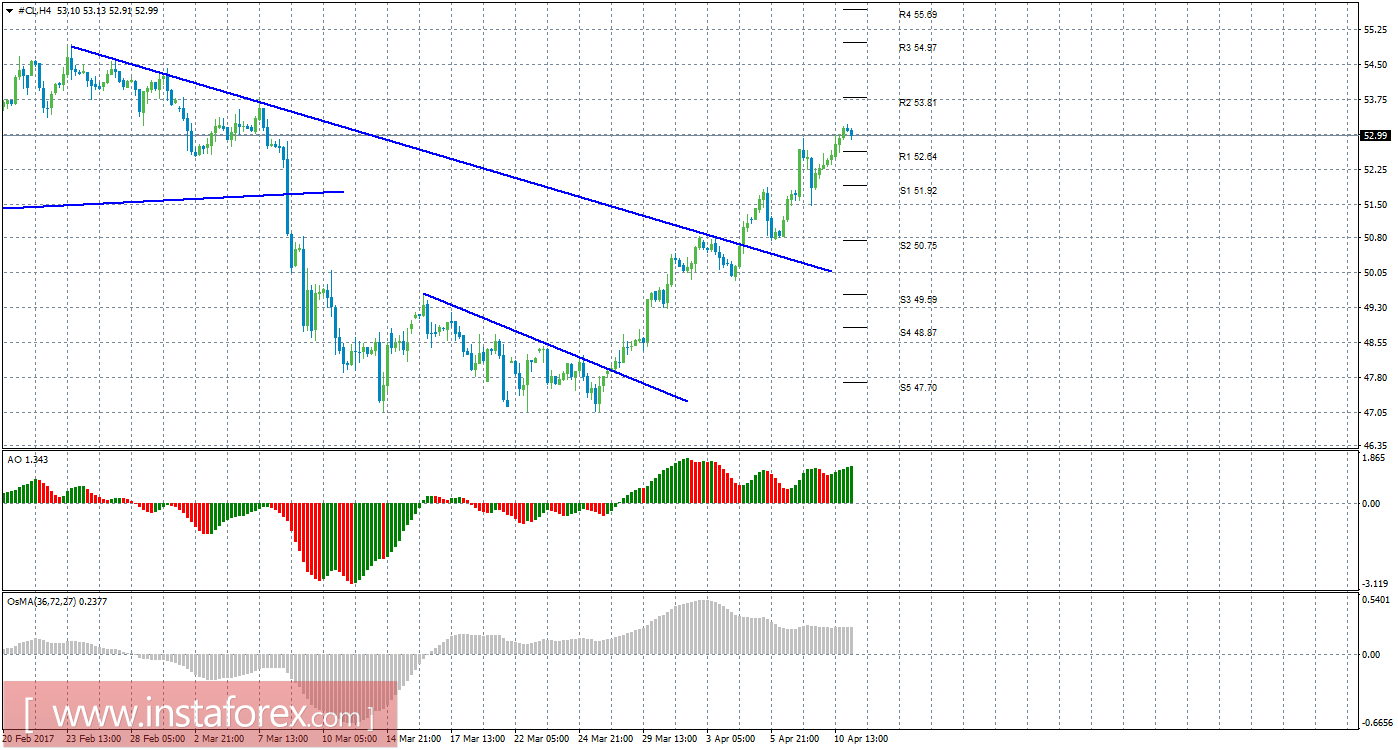Image resolution: width=1398 pixels, height=750 pixels.
Task: Click the 49.30 price axis value
Action: [1374, 308]
